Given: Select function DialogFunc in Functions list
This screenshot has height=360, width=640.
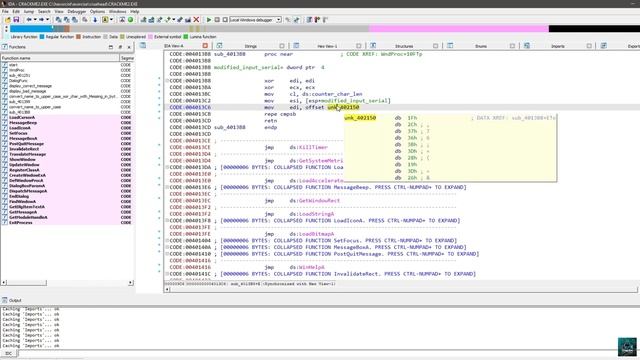Looking at the screenshot, I should (x=18, y=81).
